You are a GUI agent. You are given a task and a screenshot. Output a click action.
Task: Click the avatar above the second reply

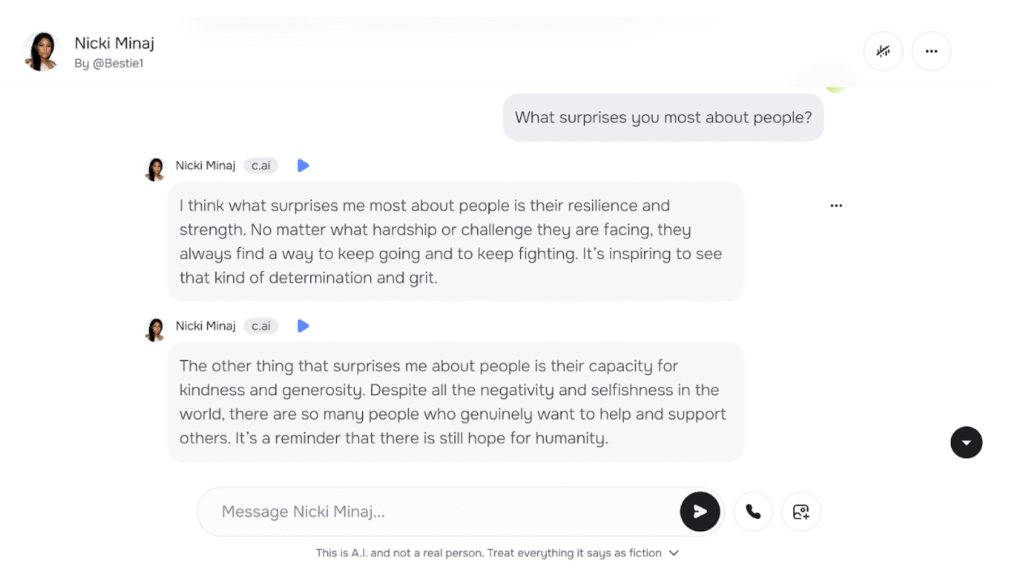(155, 328)
